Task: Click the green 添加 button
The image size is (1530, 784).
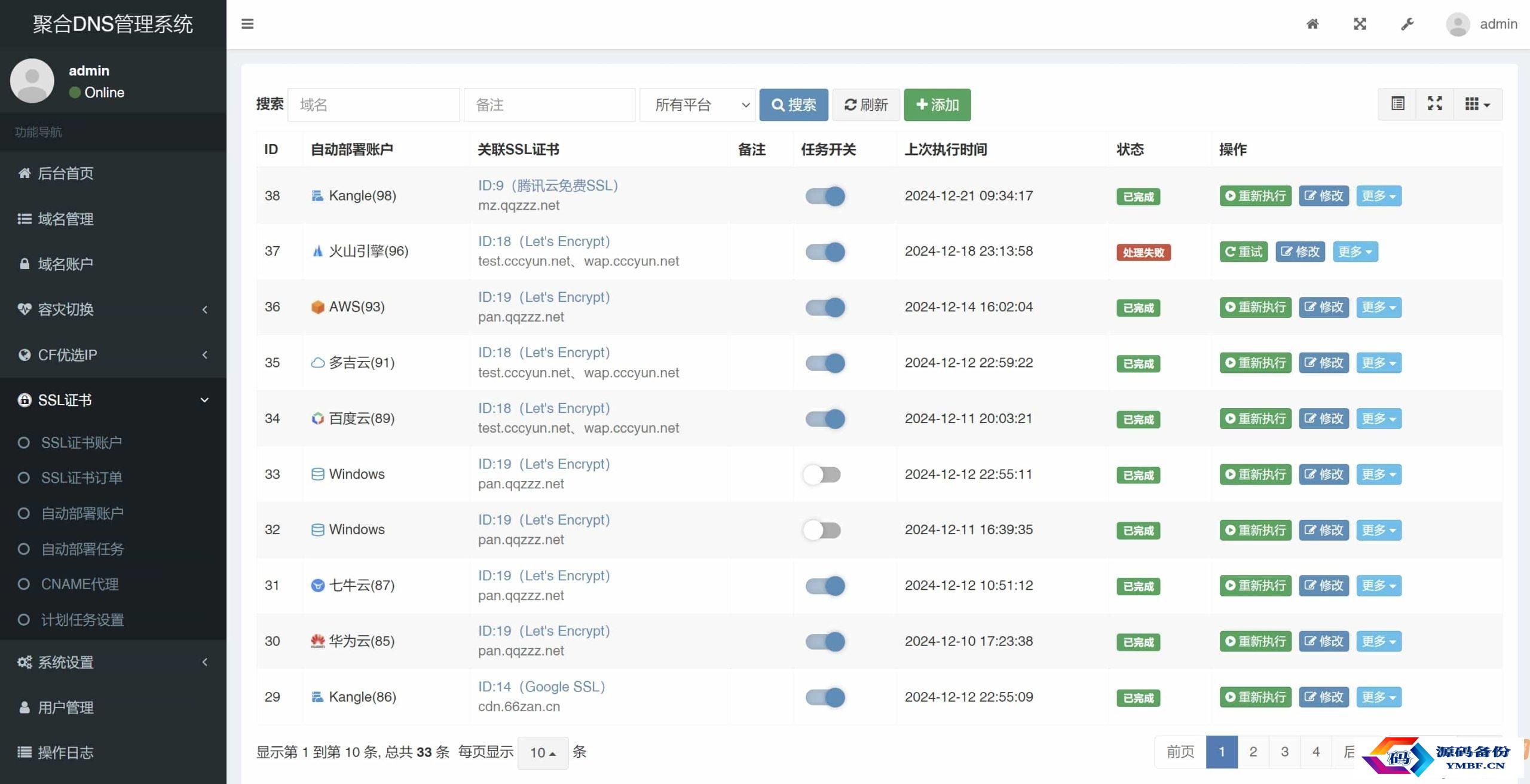Action: click(937, 105)
